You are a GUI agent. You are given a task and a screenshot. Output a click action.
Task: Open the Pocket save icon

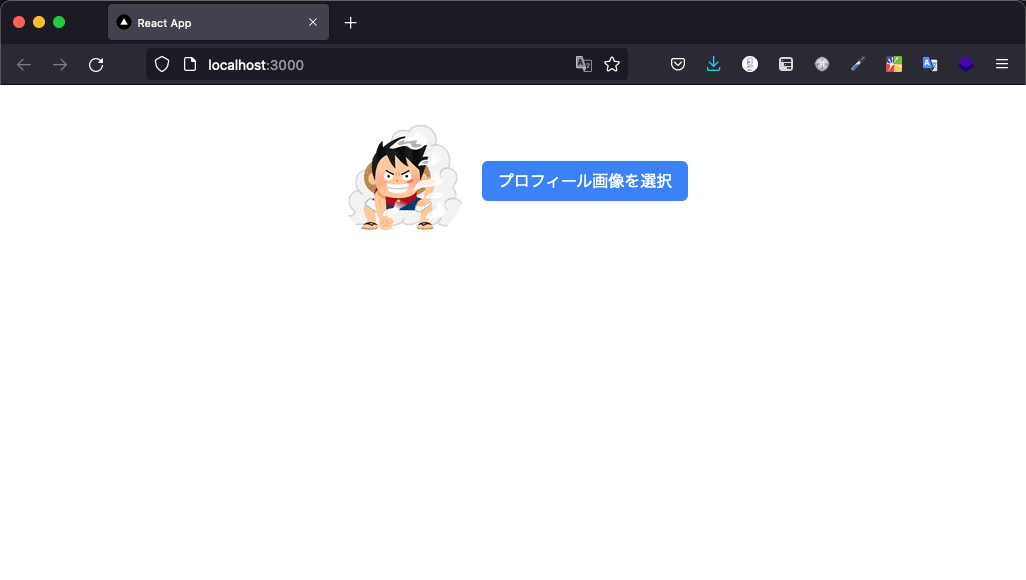tap(678, 64)
